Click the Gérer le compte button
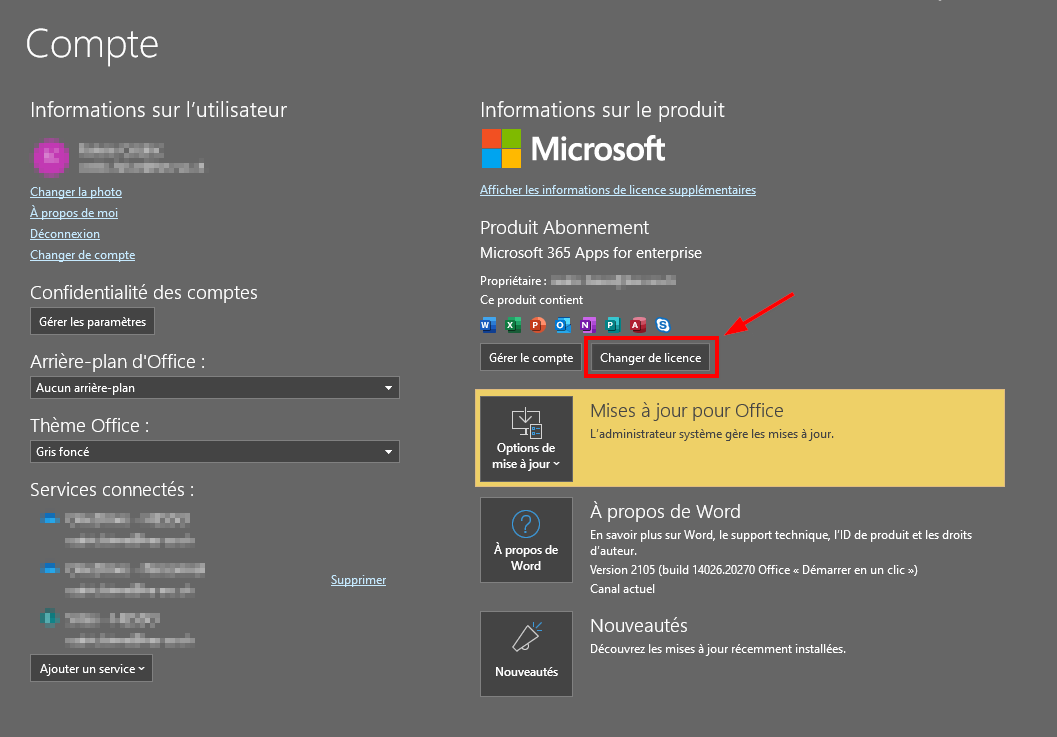Image resolution: width=1057 pixels, height=737 pixels. [x=531, y=357]
